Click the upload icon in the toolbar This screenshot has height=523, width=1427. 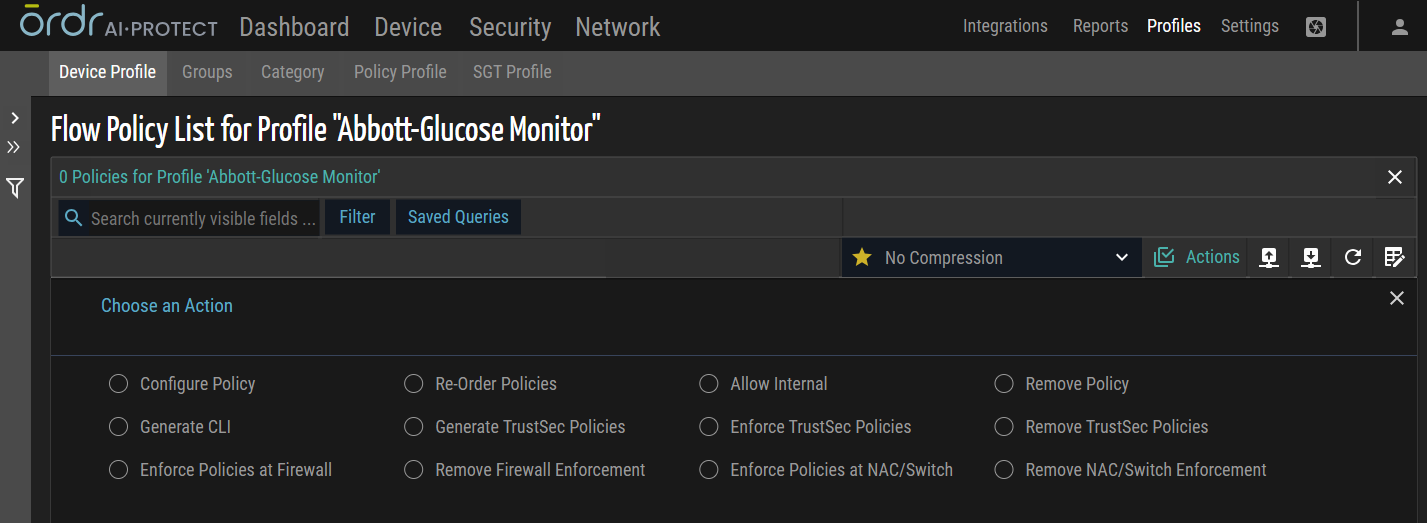[x=1269, y=258]
